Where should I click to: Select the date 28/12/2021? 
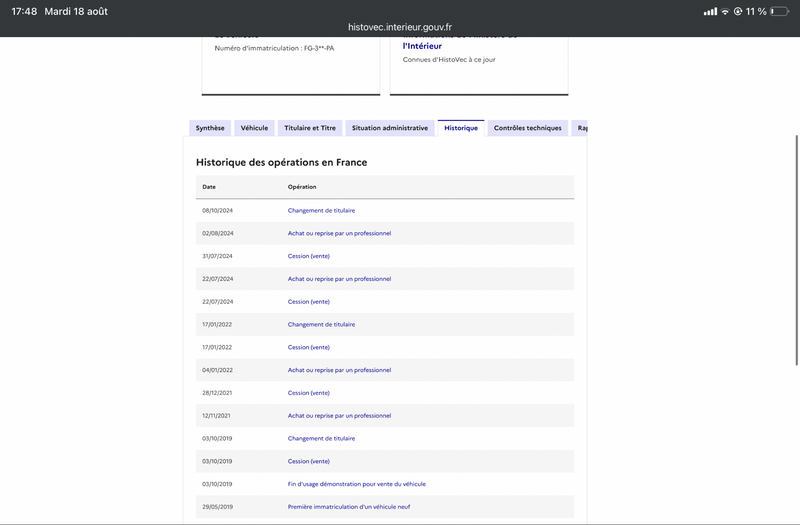point(217,393)
